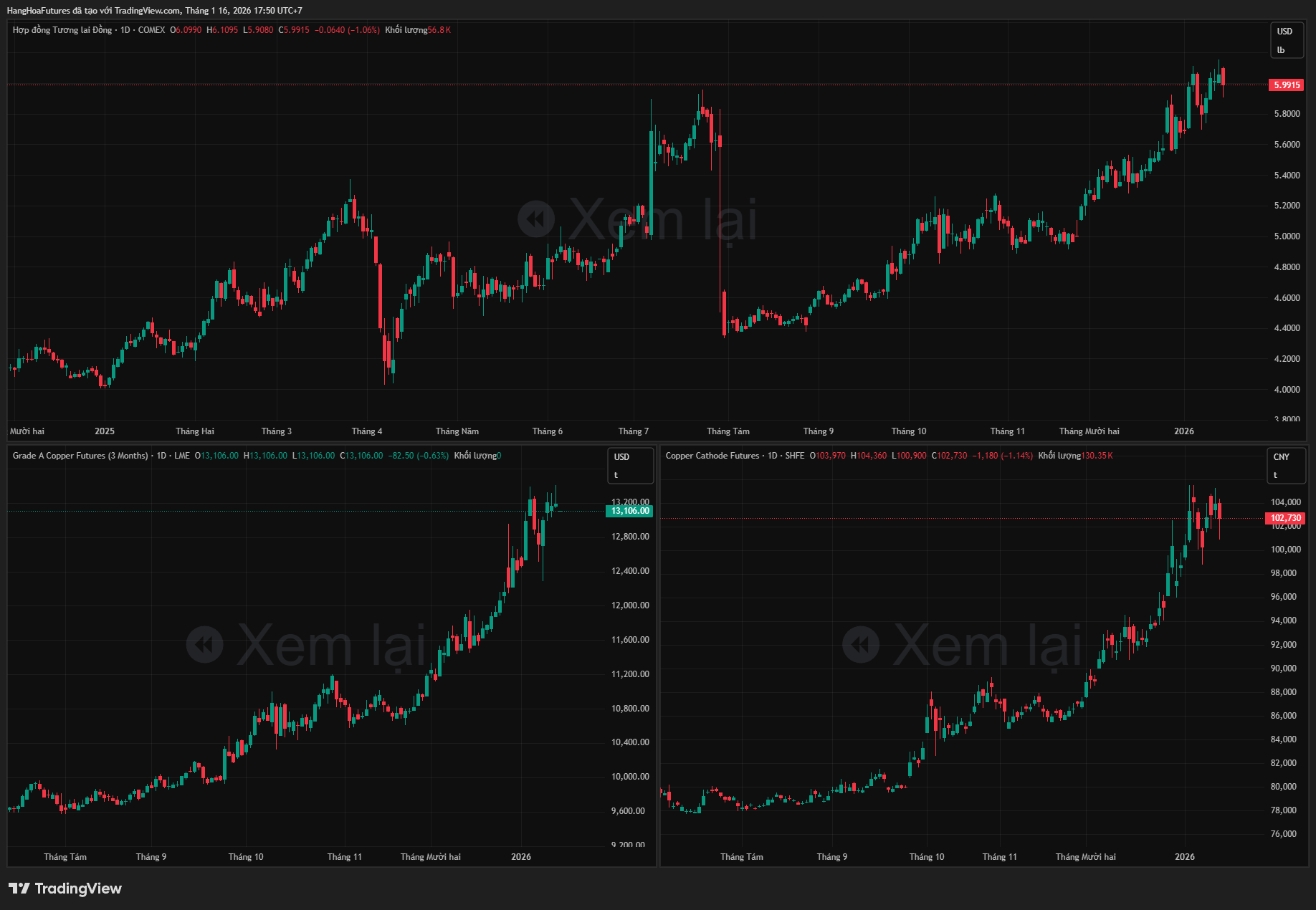Open the USD lb unit selector on COMEX chart

pos(1286,40)
